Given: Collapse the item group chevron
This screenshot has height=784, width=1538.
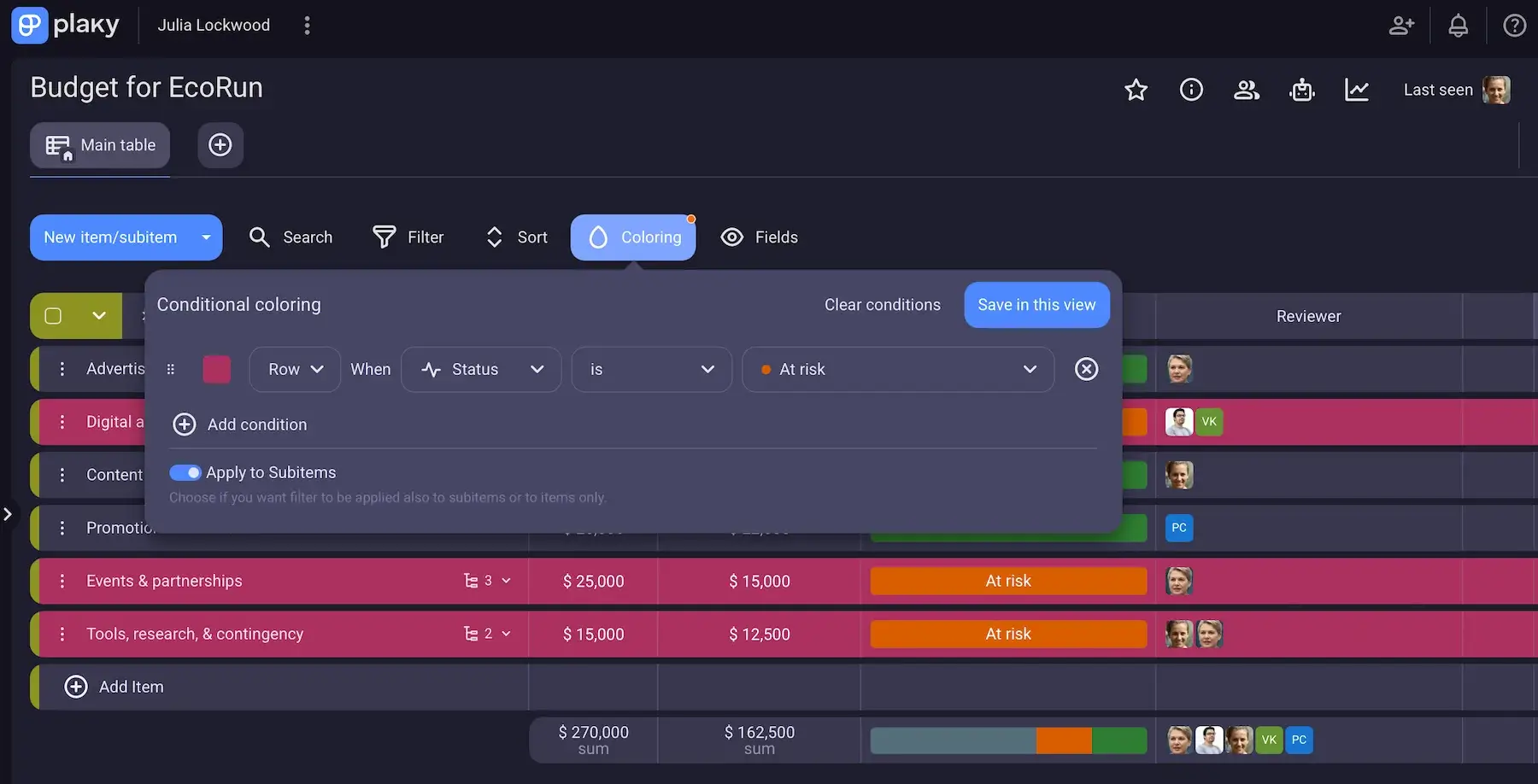Looking at the screenshot, I should pyautogui.click(x=99, y=316).
